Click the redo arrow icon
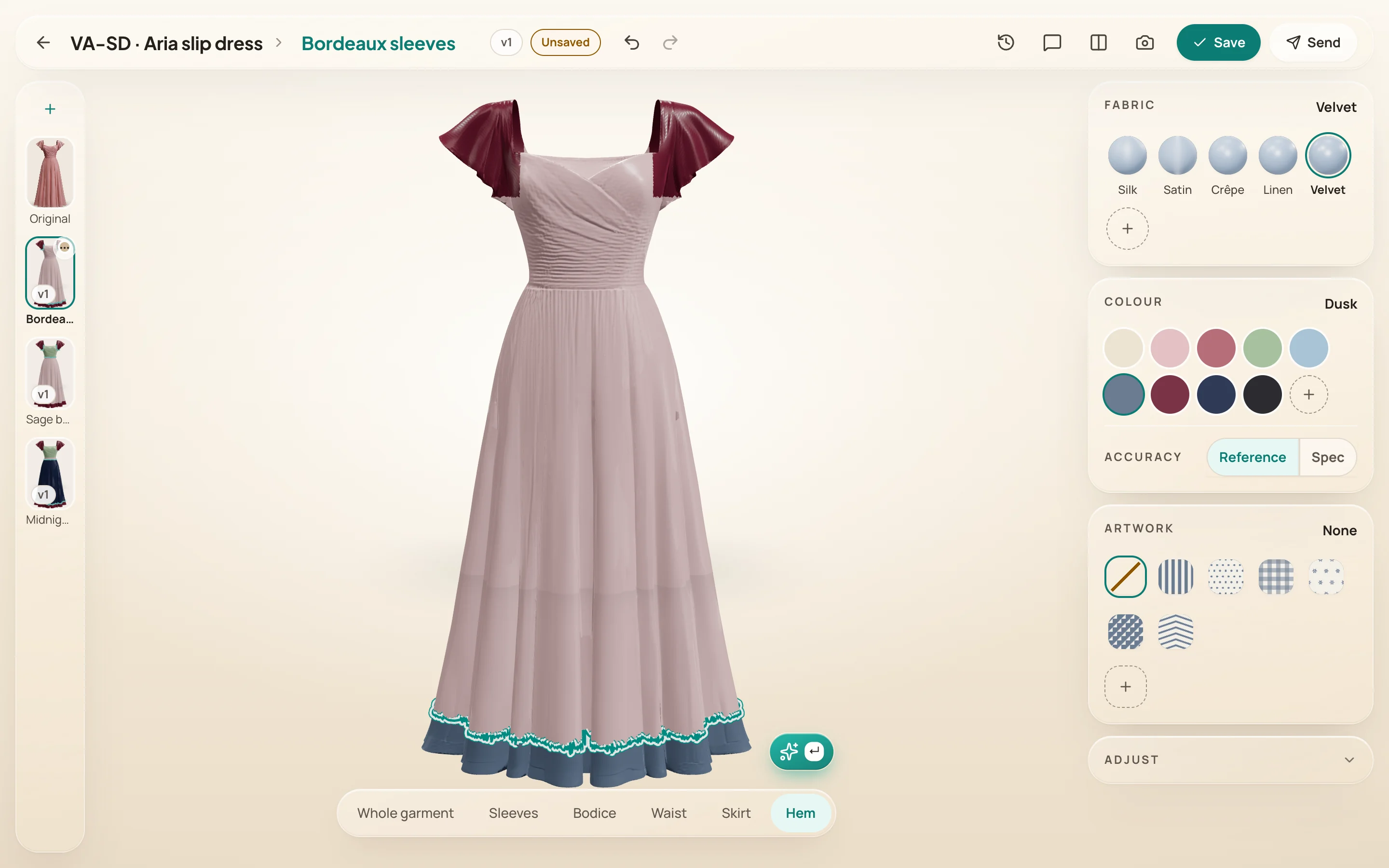This screenshot has width=1389, height=868. [670, 42]
